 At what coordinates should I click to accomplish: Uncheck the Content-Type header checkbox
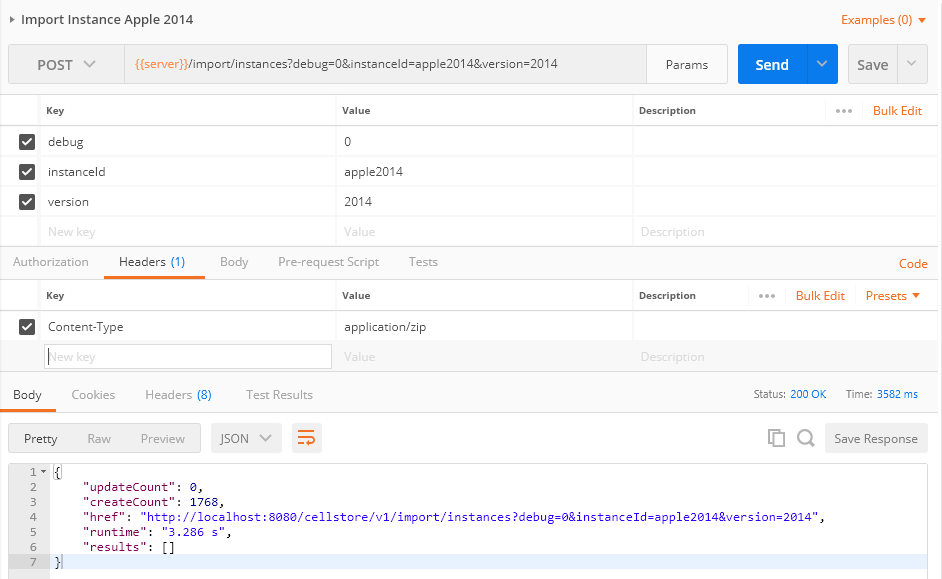click(x=26, y=327)
